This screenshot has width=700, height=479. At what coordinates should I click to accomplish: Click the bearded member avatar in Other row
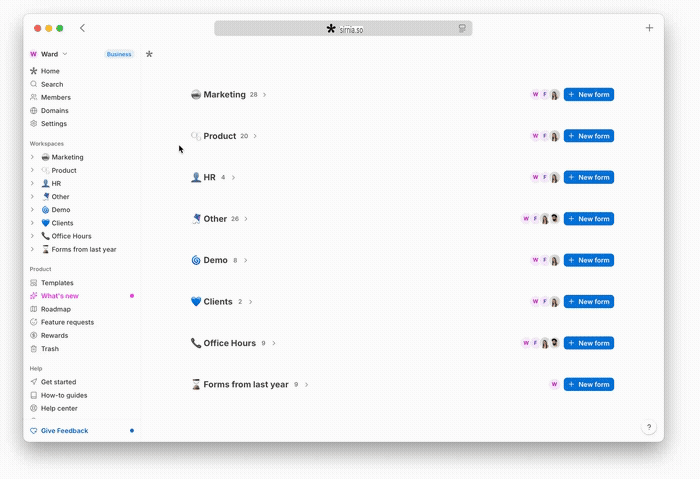(x=554, y=218)
